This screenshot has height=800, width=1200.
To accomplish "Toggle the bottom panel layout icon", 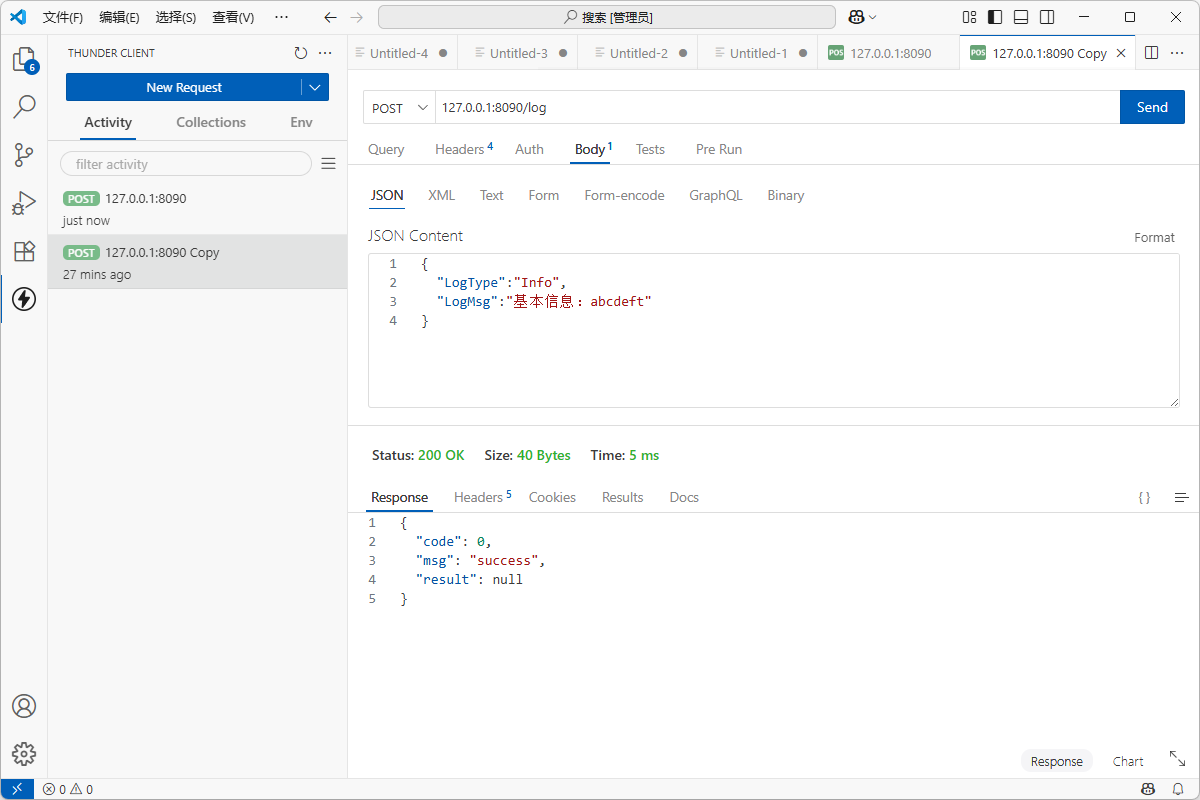I will pos(1021,17).
